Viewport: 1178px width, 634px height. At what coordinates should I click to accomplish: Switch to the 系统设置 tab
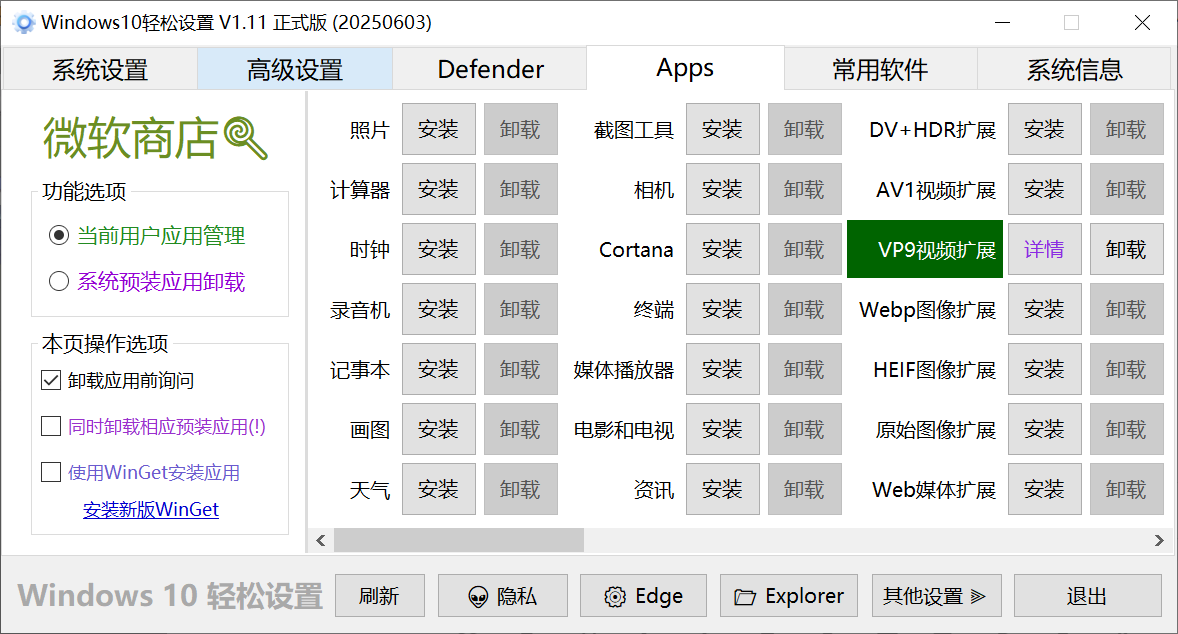pos(100,70)
